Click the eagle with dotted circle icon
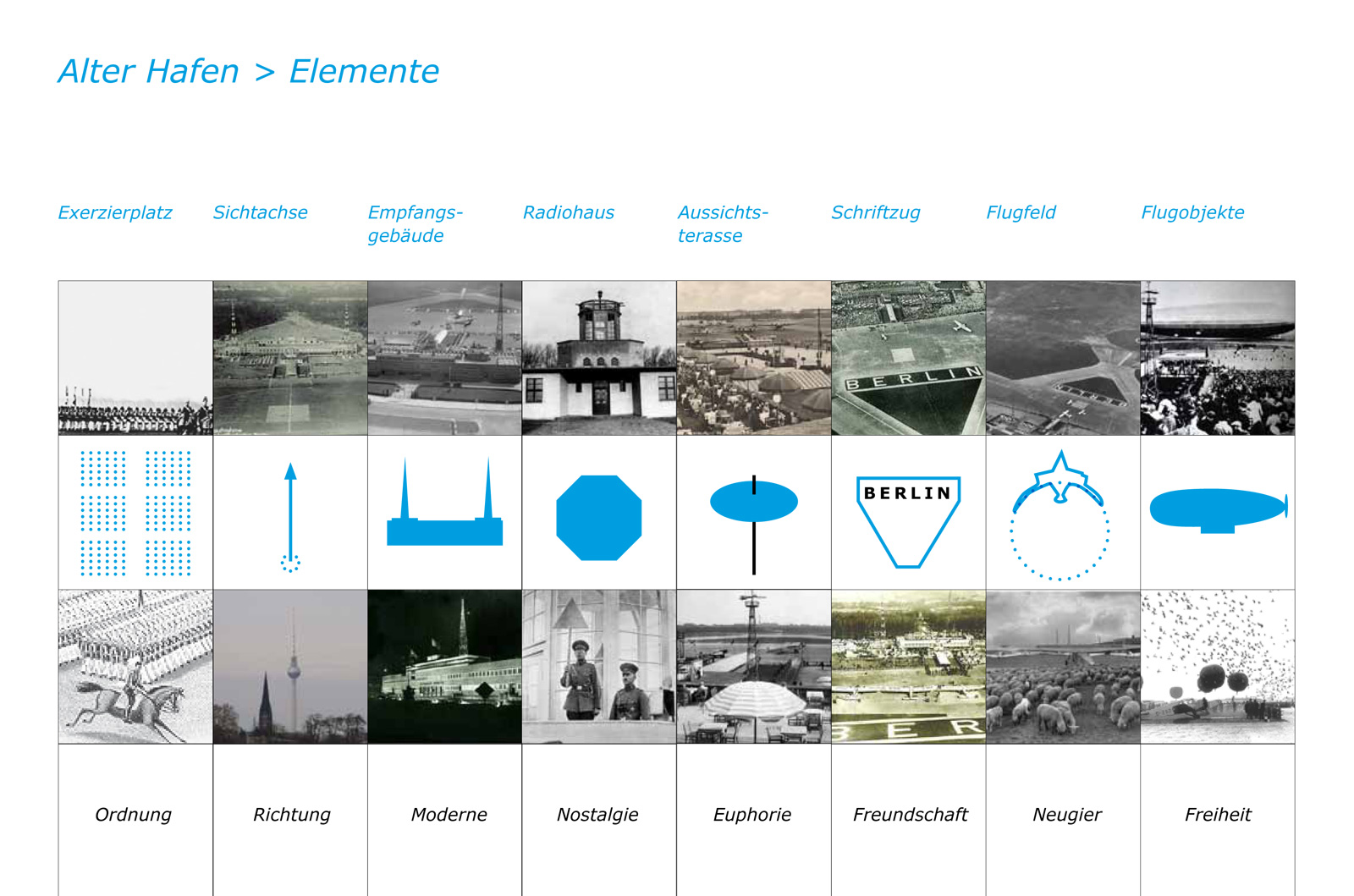1354x896 pixels. (1060, 516)
